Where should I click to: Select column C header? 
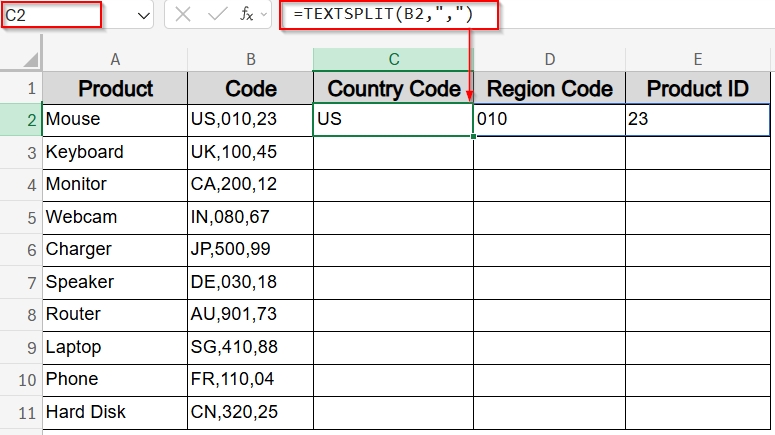393,59
